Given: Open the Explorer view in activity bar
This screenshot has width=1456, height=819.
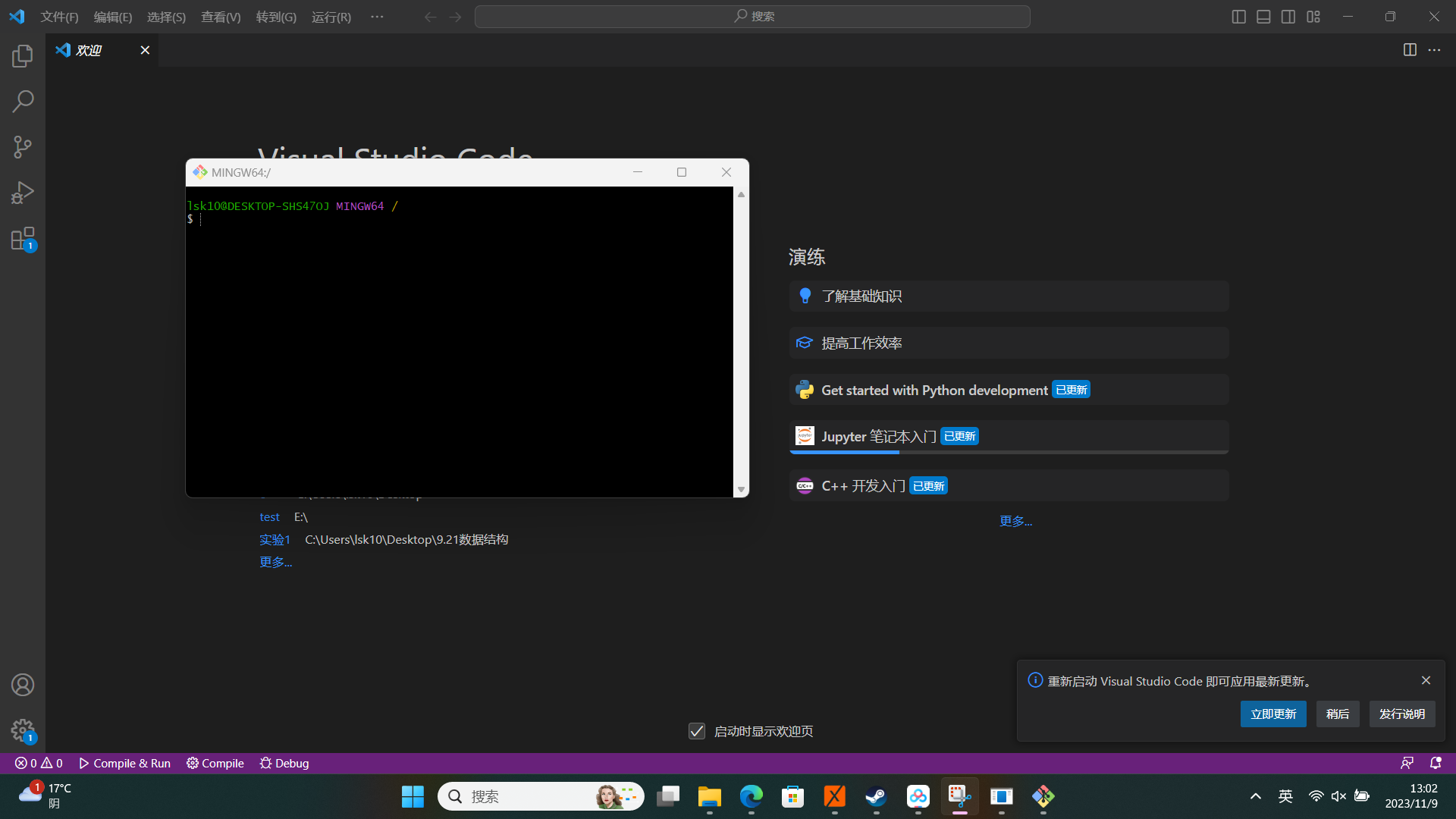Looking at the screenshot, I should tap(23, 55).
